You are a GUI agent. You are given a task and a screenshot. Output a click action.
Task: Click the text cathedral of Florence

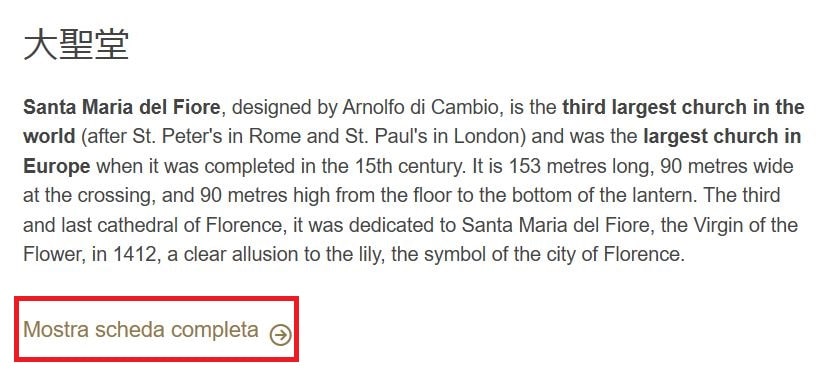190,225
